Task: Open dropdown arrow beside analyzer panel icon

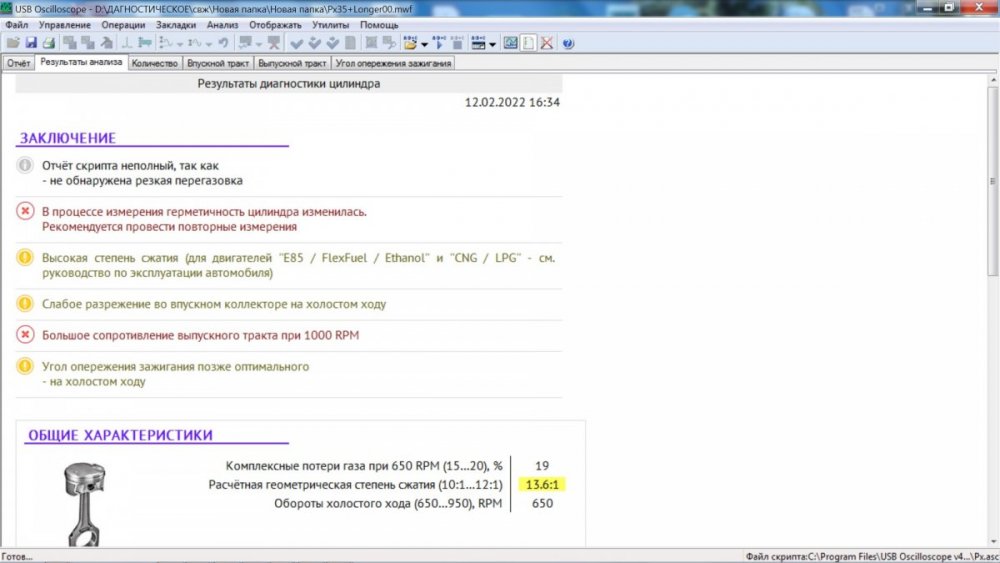Action: pos(492,44)
